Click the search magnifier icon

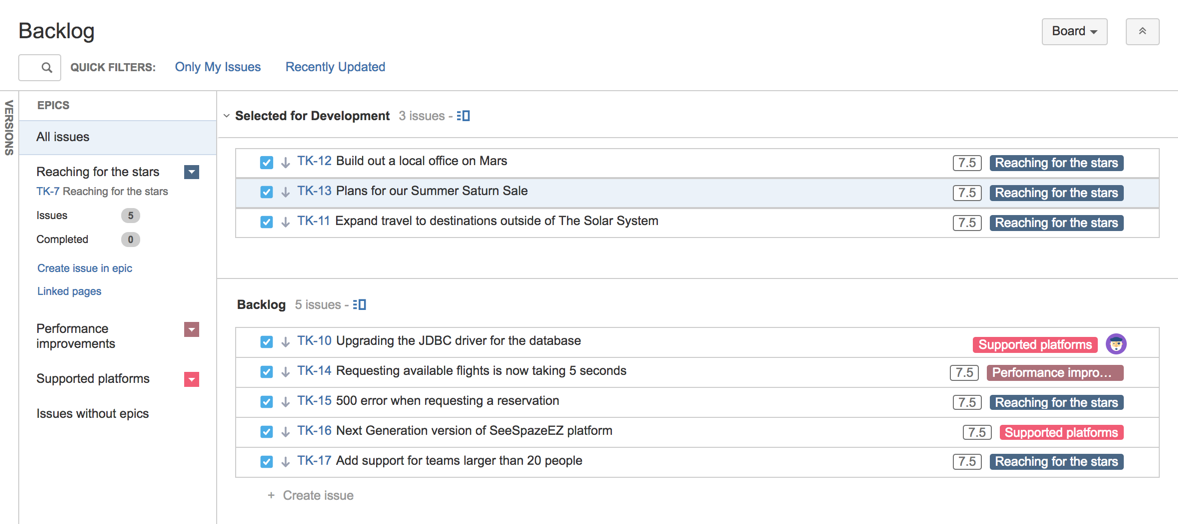click(47, 68)
